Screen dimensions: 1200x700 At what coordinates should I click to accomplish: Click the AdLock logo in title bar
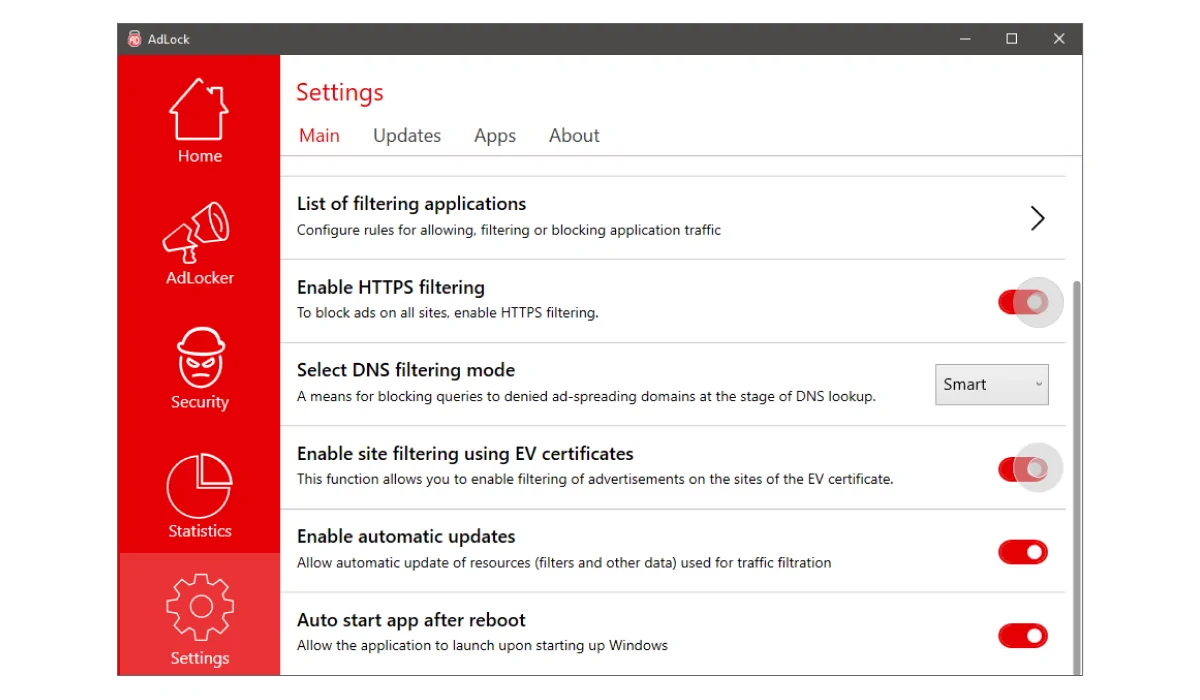point(135,39)
